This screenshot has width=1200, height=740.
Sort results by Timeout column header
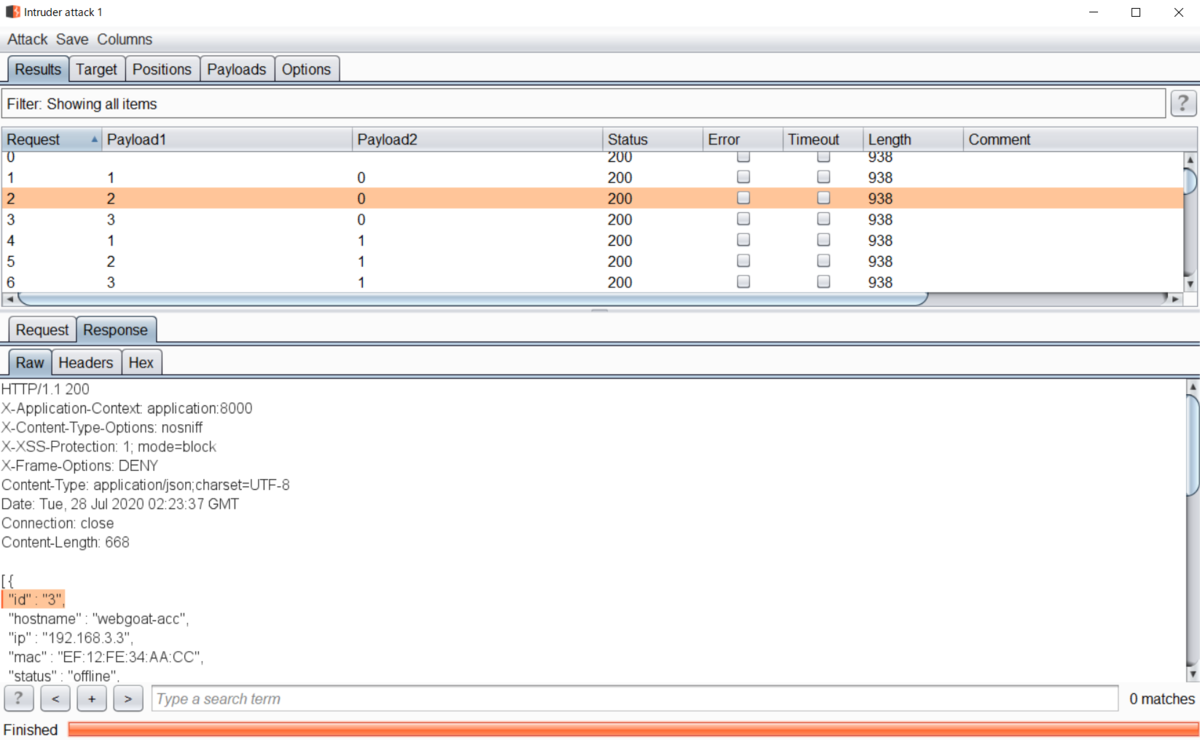(823, 139)
